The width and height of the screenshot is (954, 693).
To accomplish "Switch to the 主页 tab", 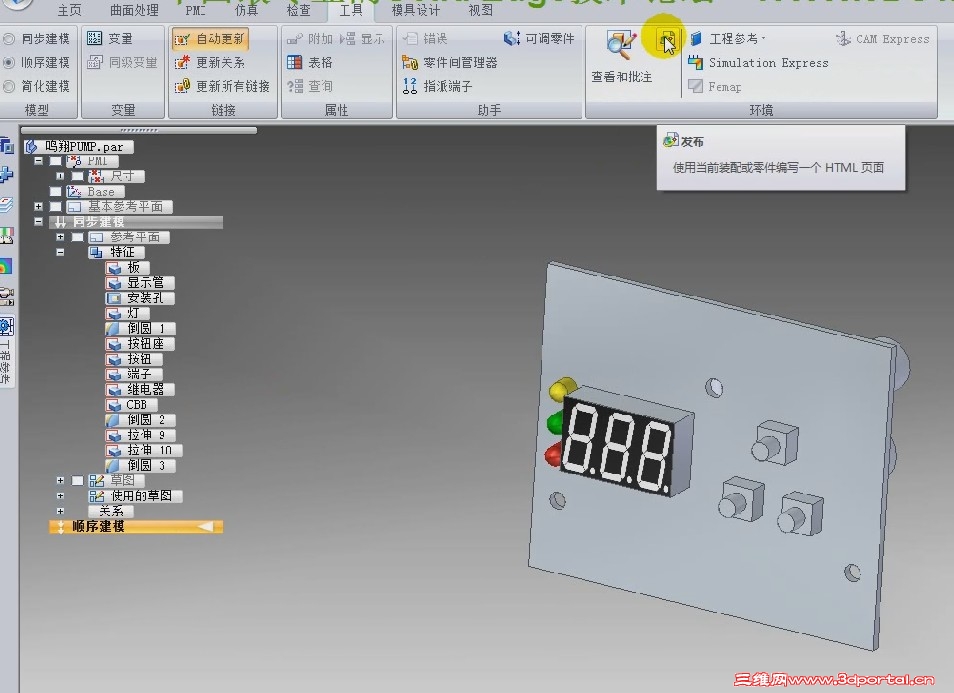I will point(69,10).
